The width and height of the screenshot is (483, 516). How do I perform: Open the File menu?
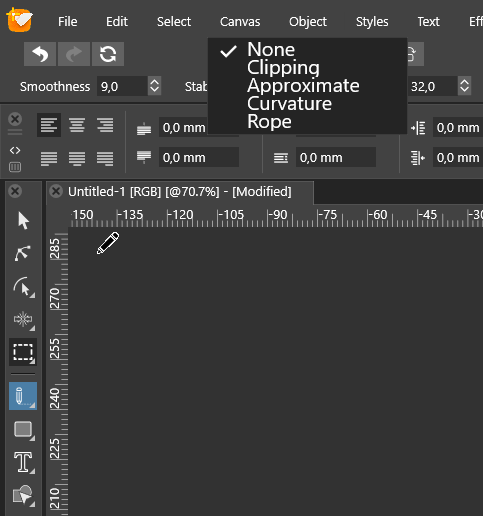68,22
